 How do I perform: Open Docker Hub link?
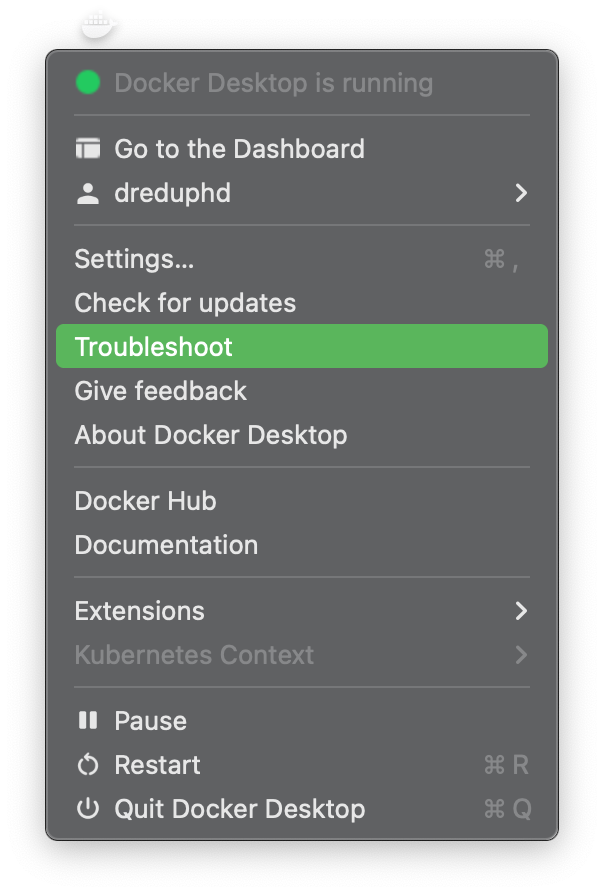point(145,501)
